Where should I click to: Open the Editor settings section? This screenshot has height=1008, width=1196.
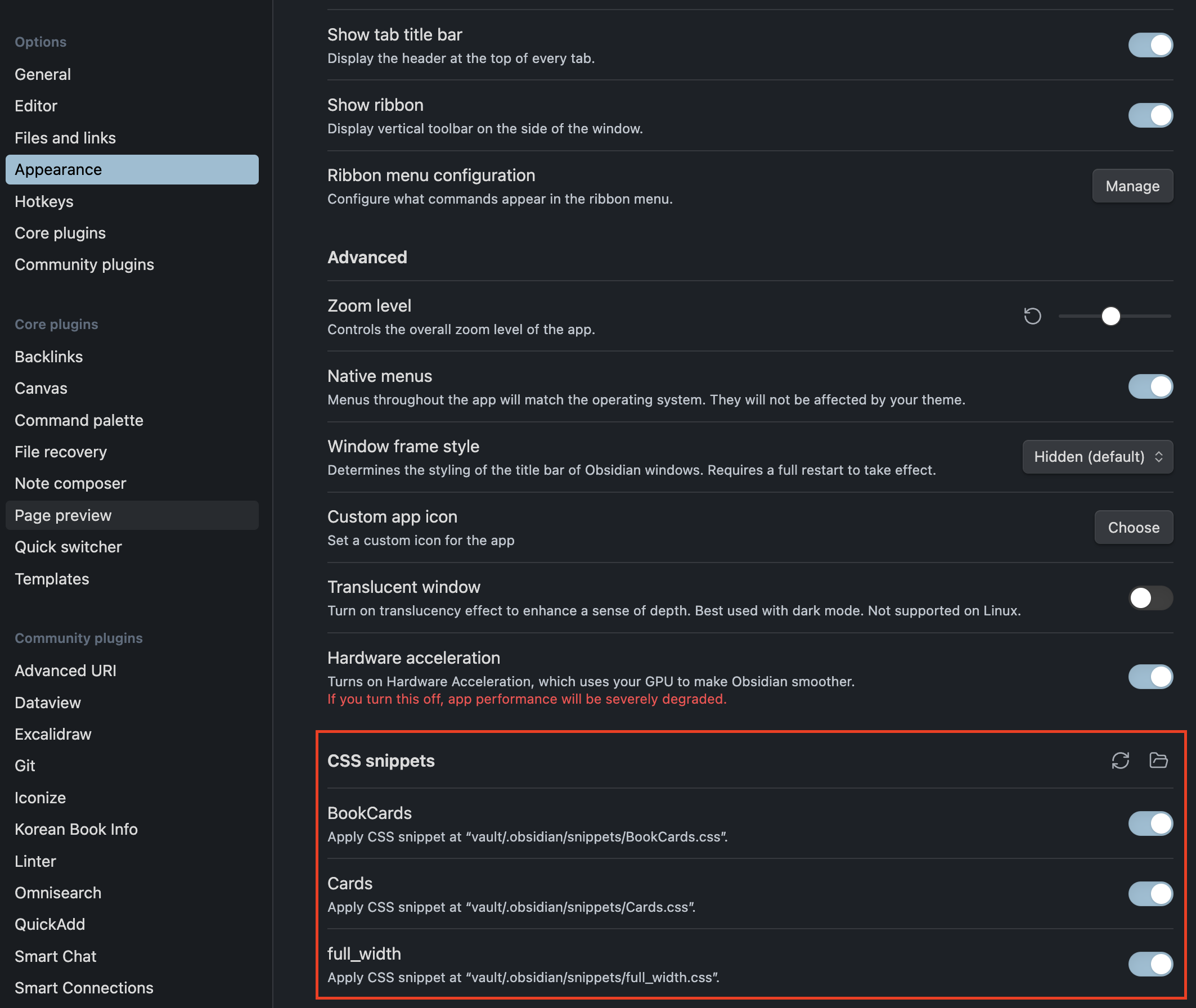click(36, 106)
